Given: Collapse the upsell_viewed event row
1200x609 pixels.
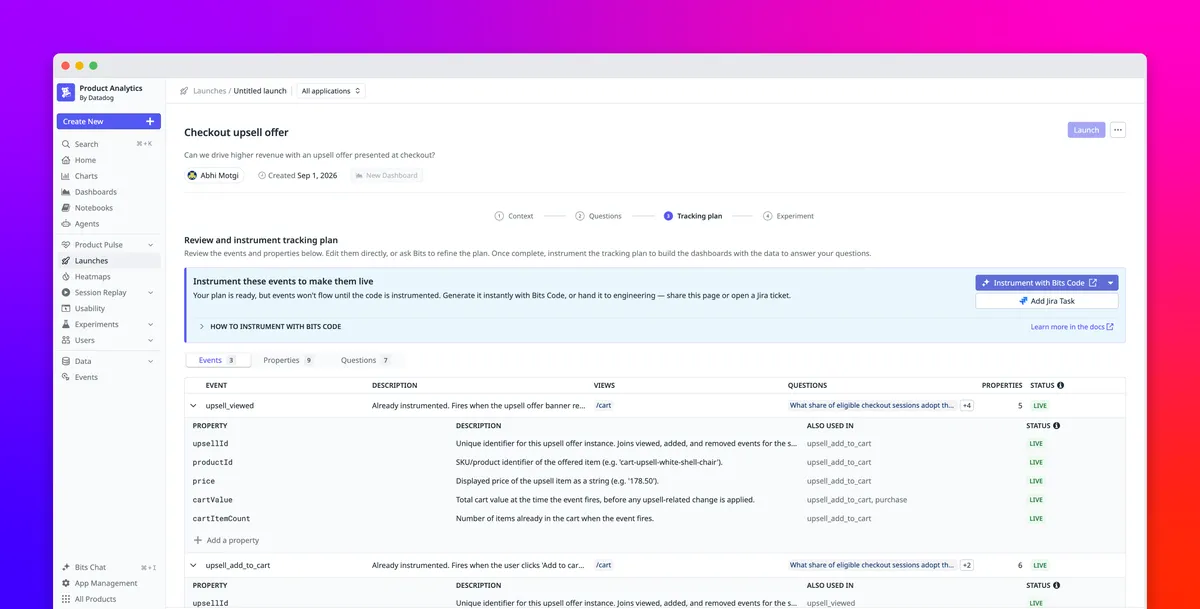Looking at the screenshot, I should pos(194,406).
